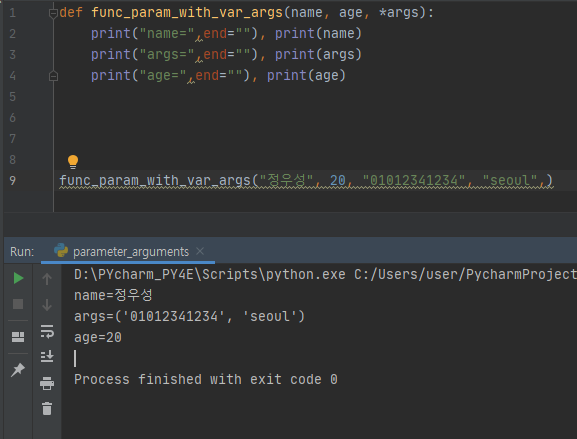This screenshot has width=577, height=439.
Task: Click the green Run (rerun) button
Action: click(18, 278)
